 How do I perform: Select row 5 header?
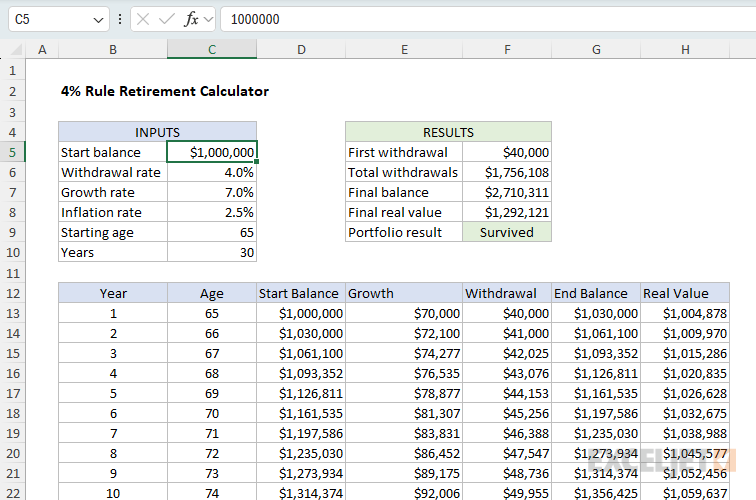coord(13,152)
